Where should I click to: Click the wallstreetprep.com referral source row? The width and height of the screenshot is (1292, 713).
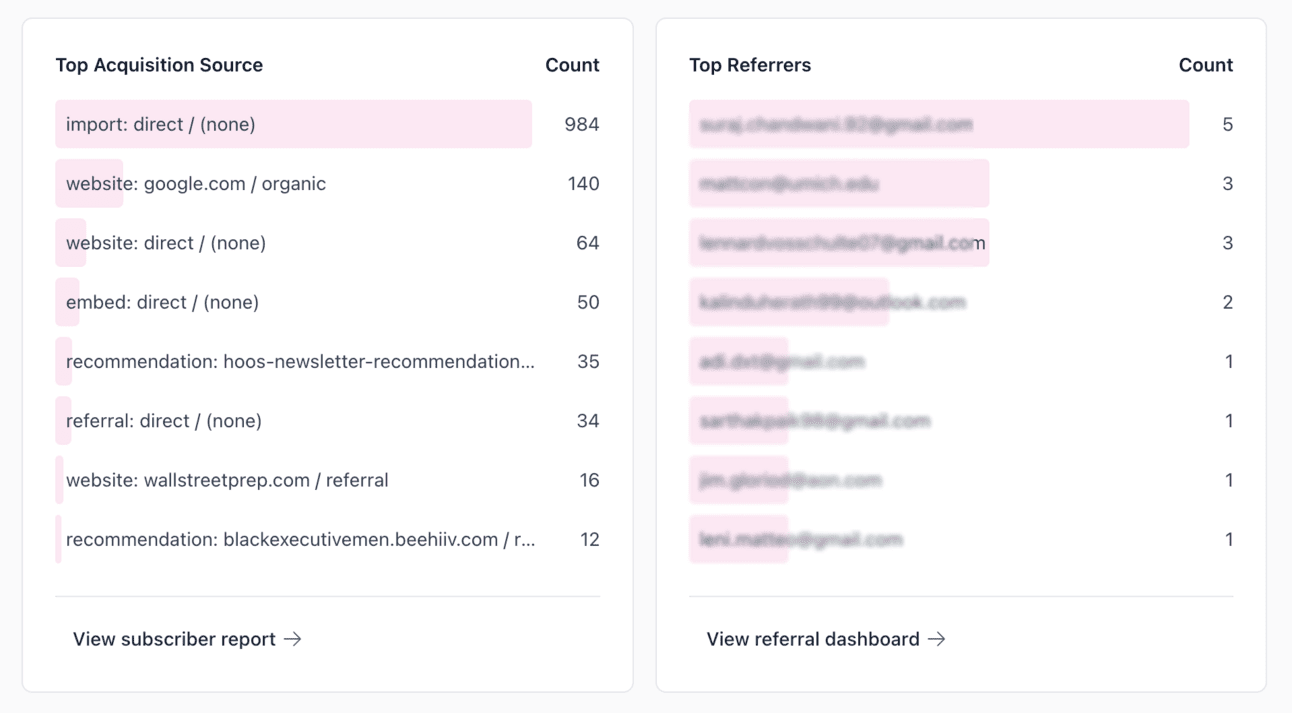tap(327, 480)
